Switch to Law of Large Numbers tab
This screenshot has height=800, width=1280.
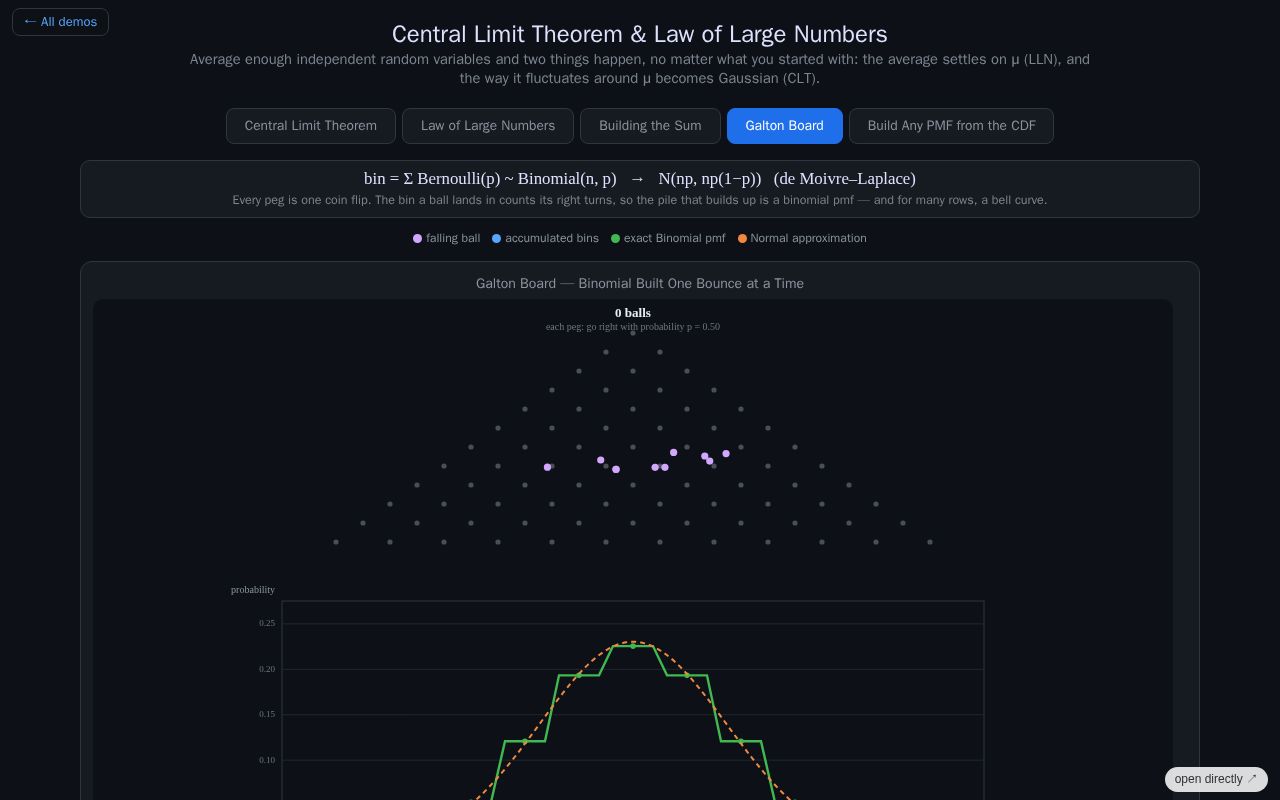click(x=488, y=126)
